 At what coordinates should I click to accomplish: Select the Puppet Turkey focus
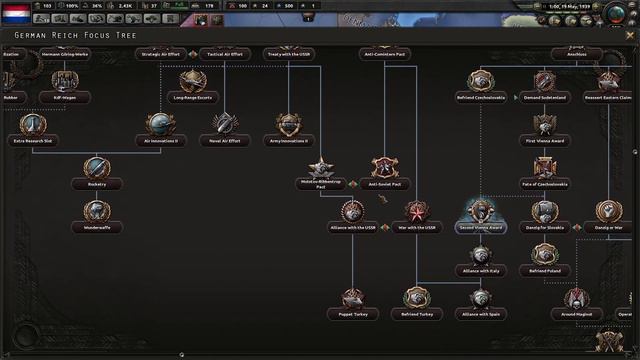[353, 303]
